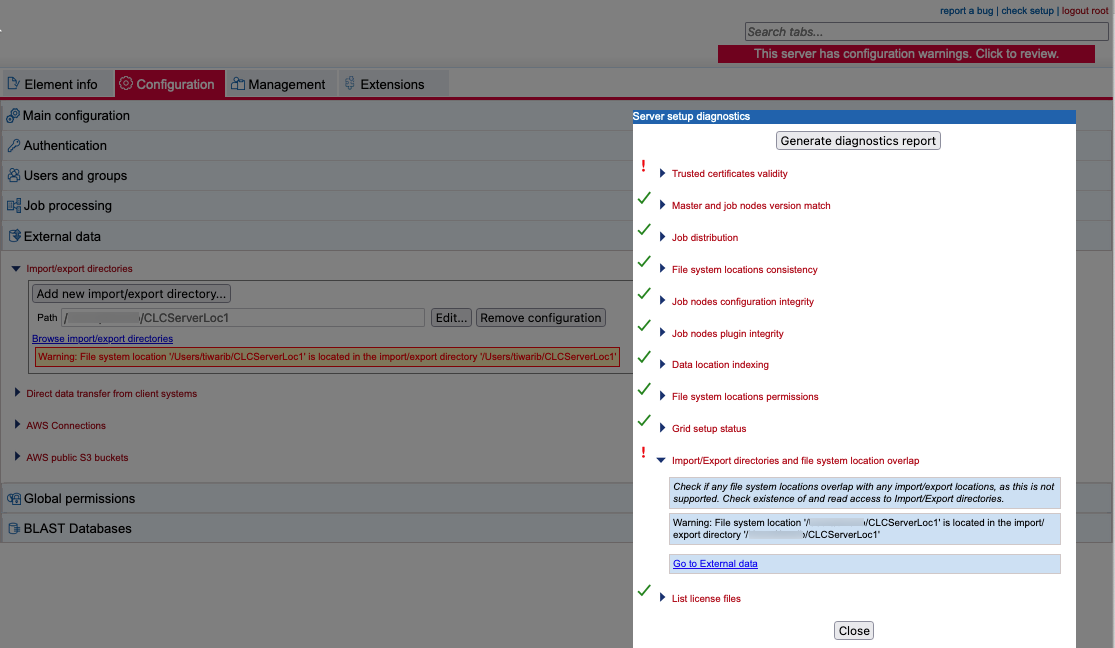The height and width of the screenshot is (648, 1115).
Task: Click the green checkmark beside Data location indexing
Action: click(x=644, y=357)
